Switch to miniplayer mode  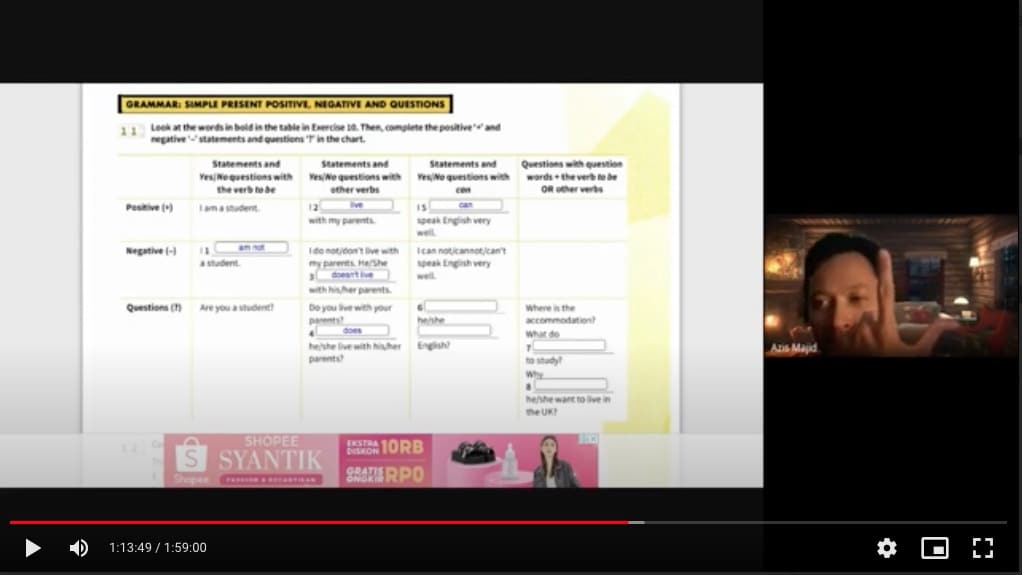934,548
